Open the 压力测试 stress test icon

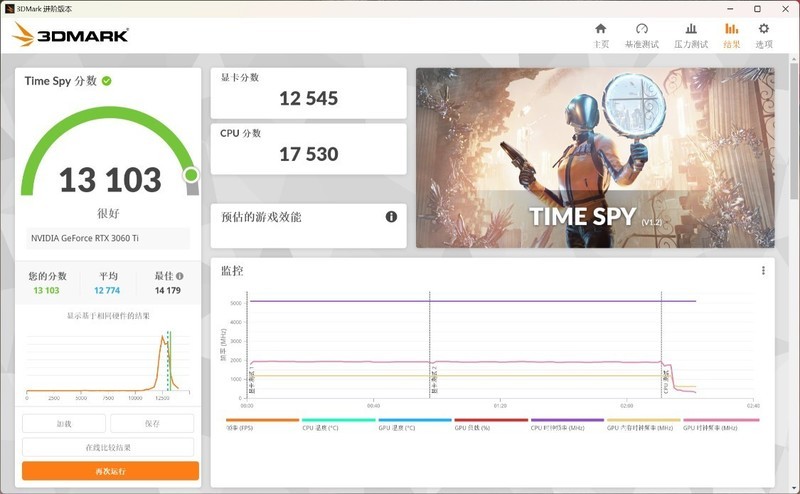pos(691,29)
